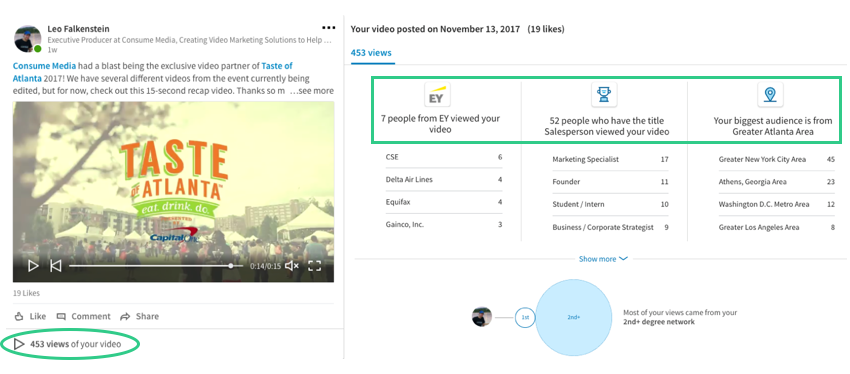Click 'Your biggest audience is from' text
This screenshot has width=850, height=374.
[772, 126]
